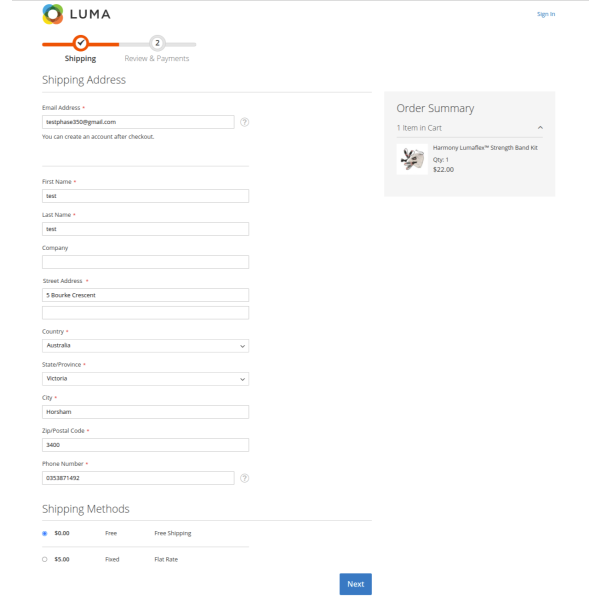Open the State/Province dropdown
Viewport: 600px width, 600px height.
pos(145,379)
